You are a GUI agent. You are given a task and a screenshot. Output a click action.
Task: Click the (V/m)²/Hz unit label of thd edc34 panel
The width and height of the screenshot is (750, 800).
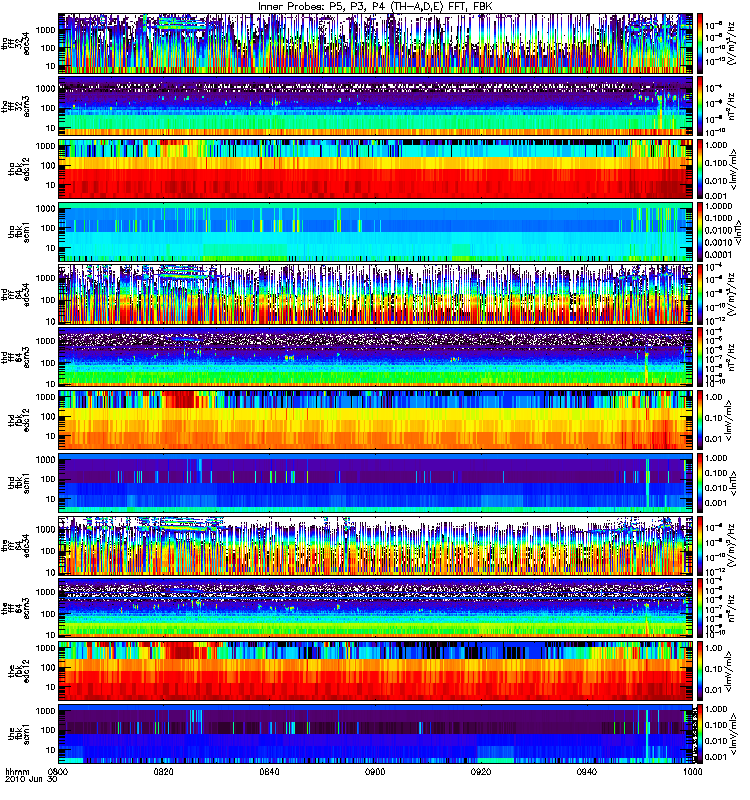[733, 294]
